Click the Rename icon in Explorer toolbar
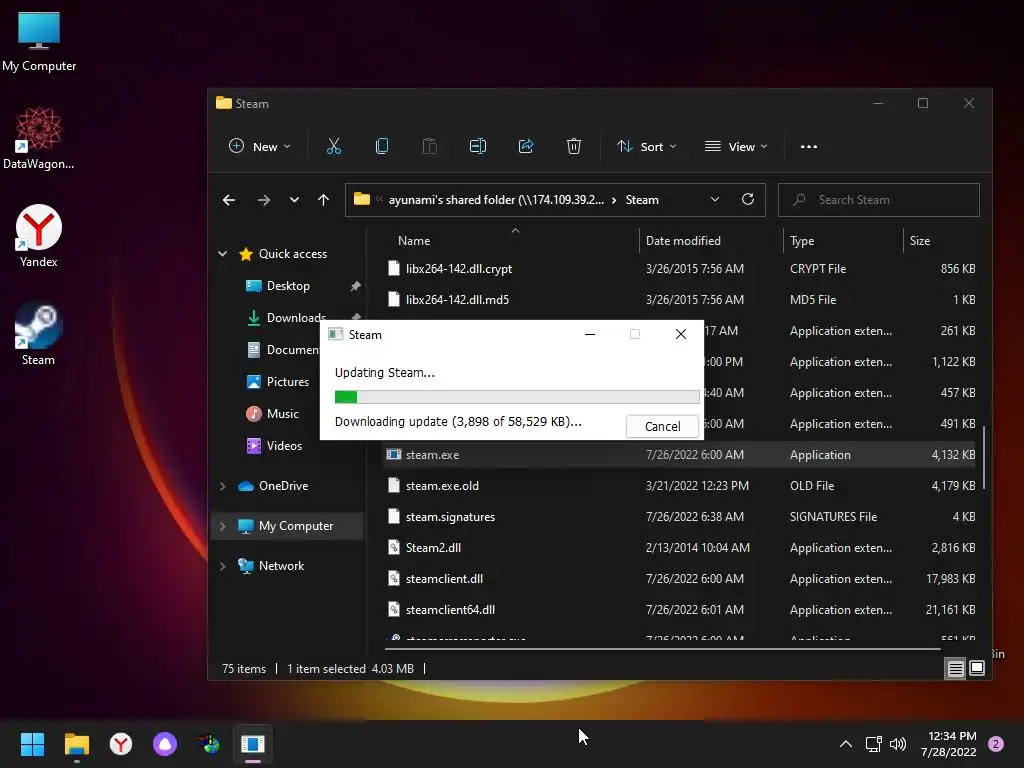This screenshot has height=768, width=1024. [477, 146]
